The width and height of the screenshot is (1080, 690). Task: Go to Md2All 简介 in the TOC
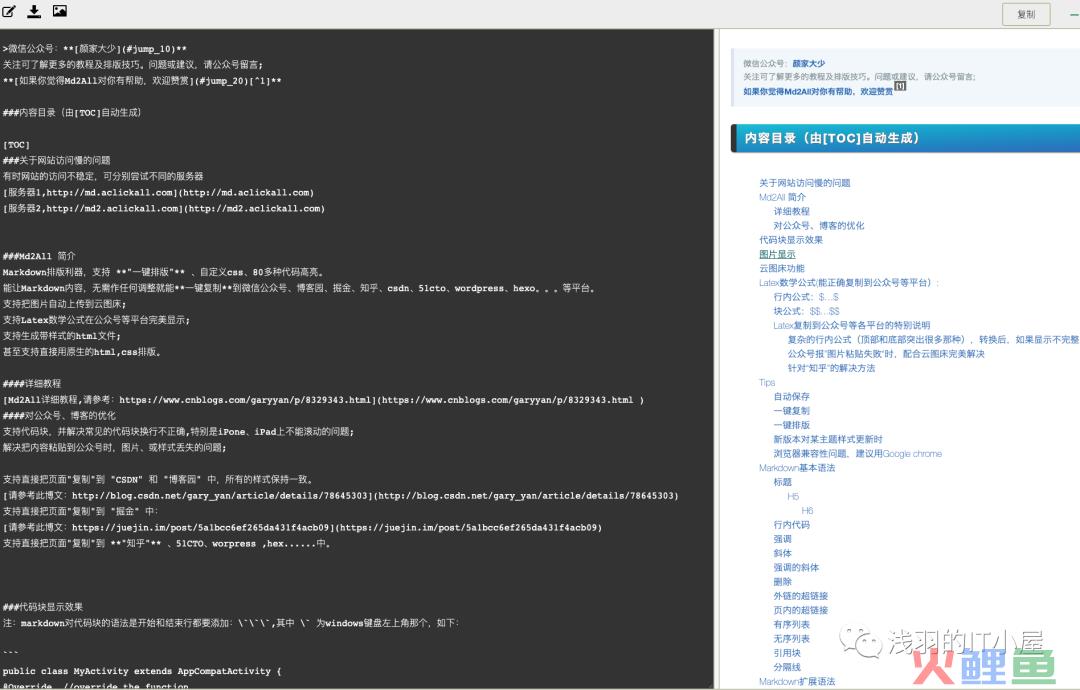782,198
